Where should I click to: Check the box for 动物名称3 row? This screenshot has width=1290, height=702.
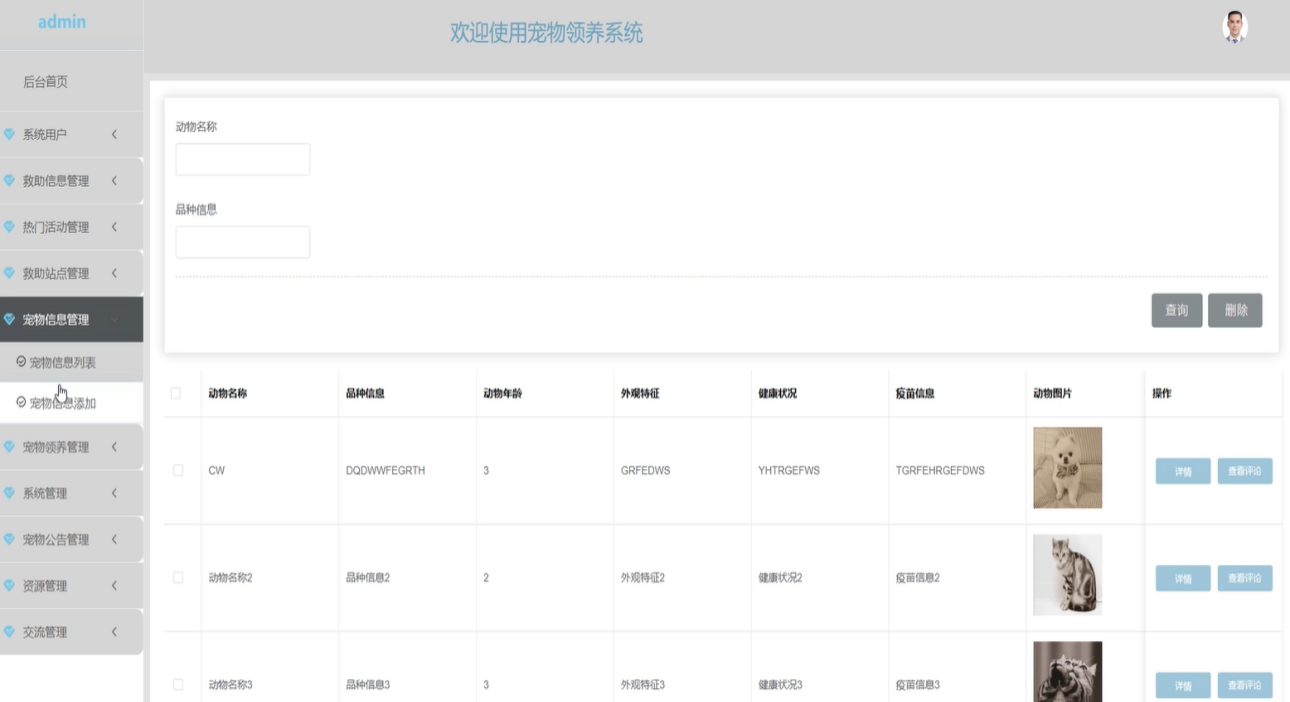178,685
